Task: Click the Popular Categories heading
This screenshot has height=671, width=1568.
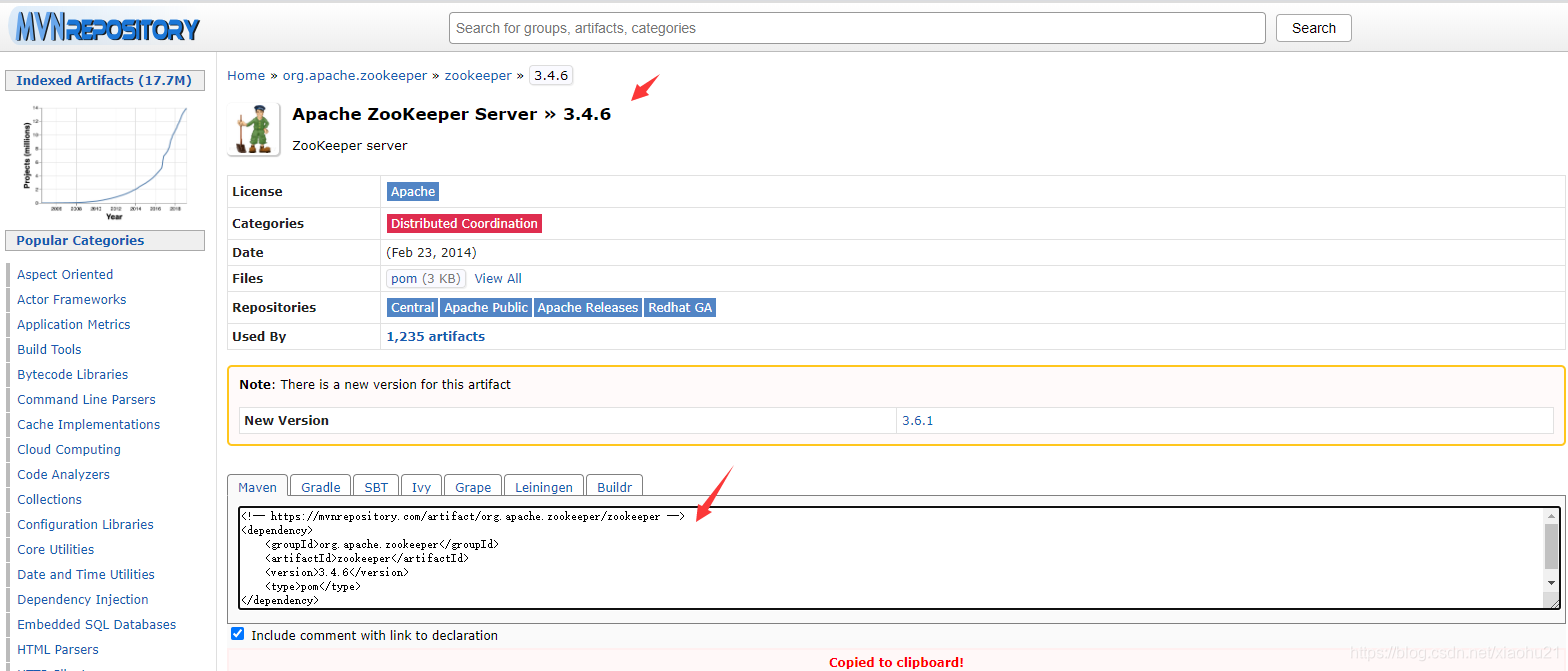Action: [104, 240]
